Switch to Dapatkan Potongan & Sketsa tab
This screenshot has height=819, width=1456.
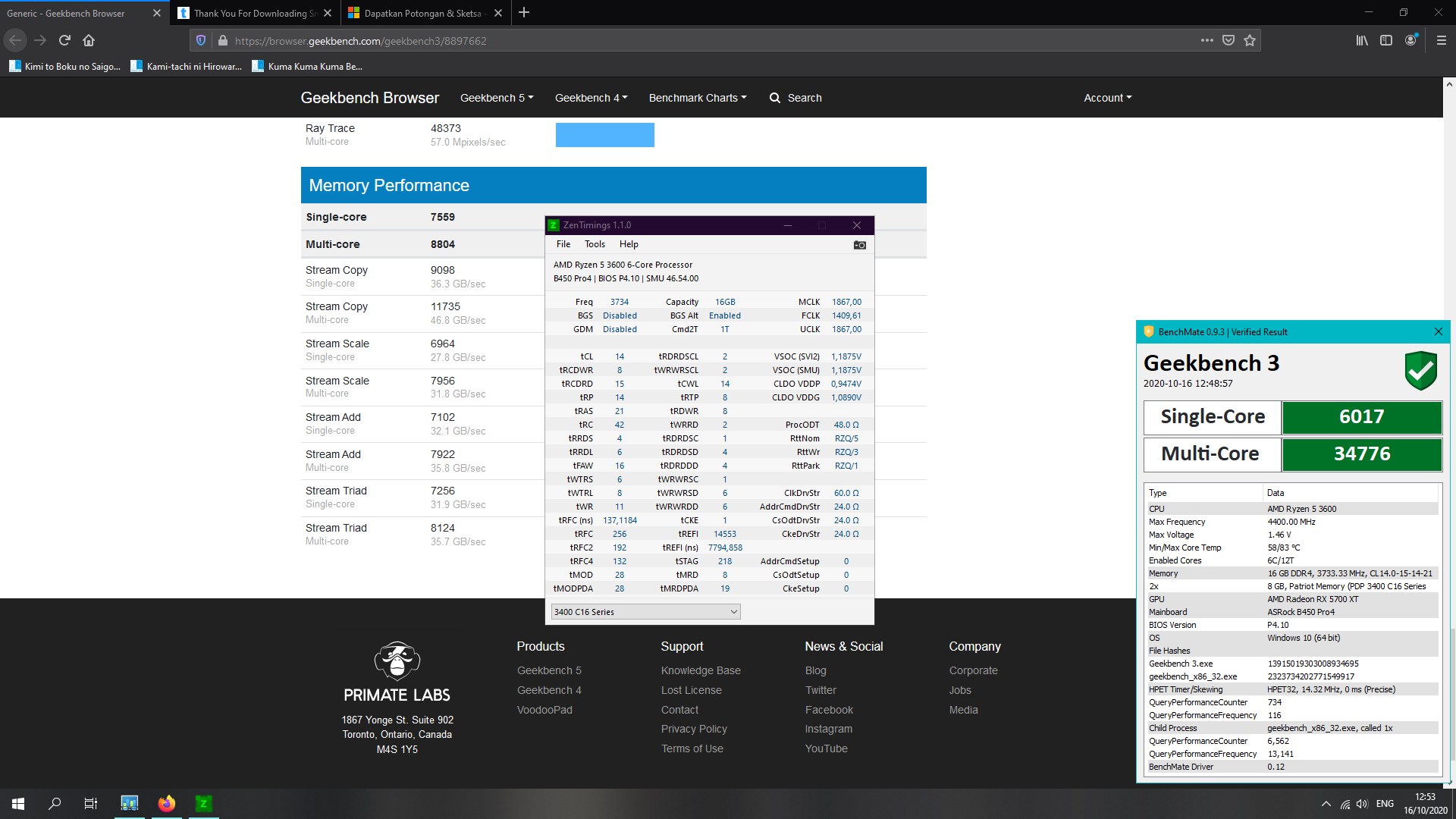[x=425, y=13]
